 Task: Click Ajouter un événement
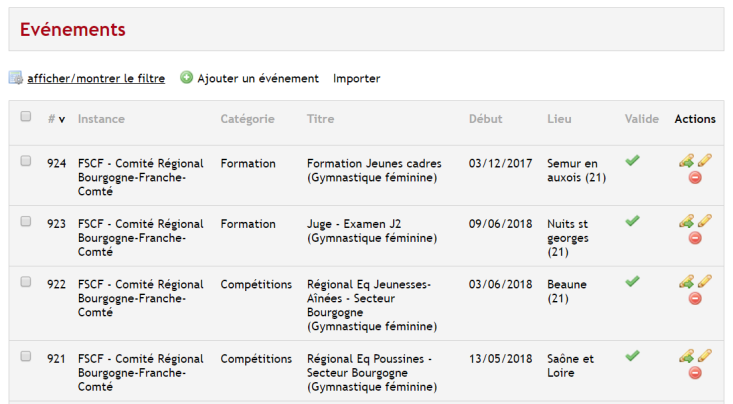pyautogui.click(x=258, y=79)
